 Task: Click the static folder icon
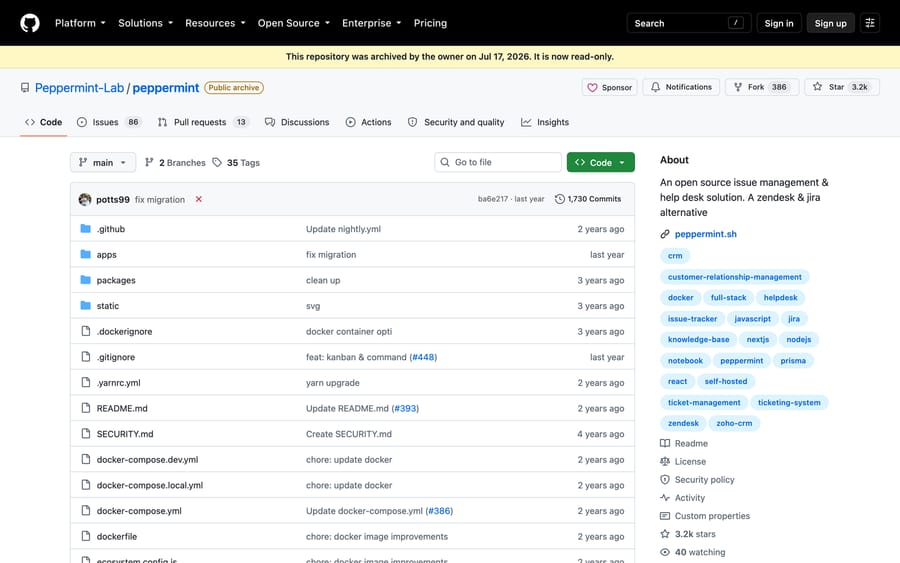[x=86, y=305]
